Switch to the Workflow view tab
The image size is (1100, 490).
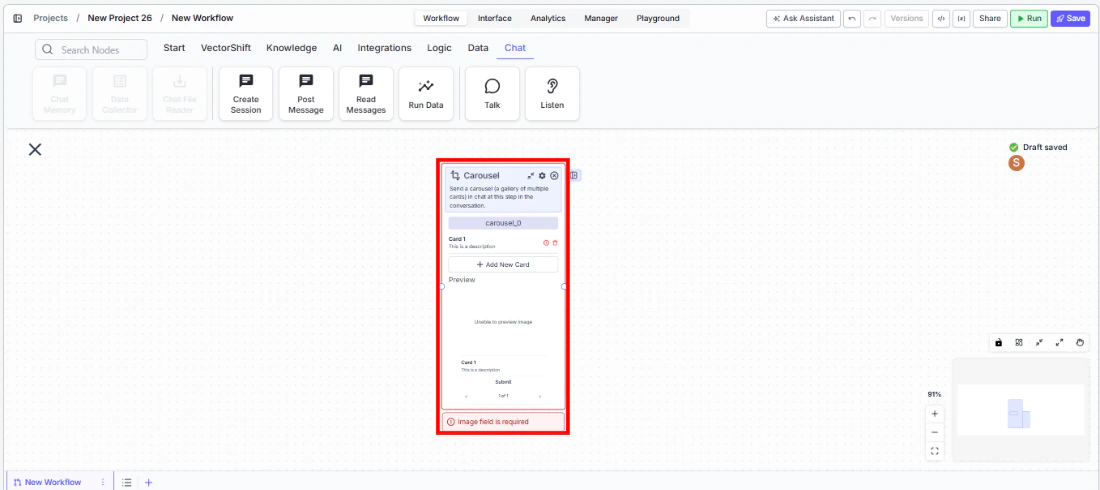click(441, 18)
